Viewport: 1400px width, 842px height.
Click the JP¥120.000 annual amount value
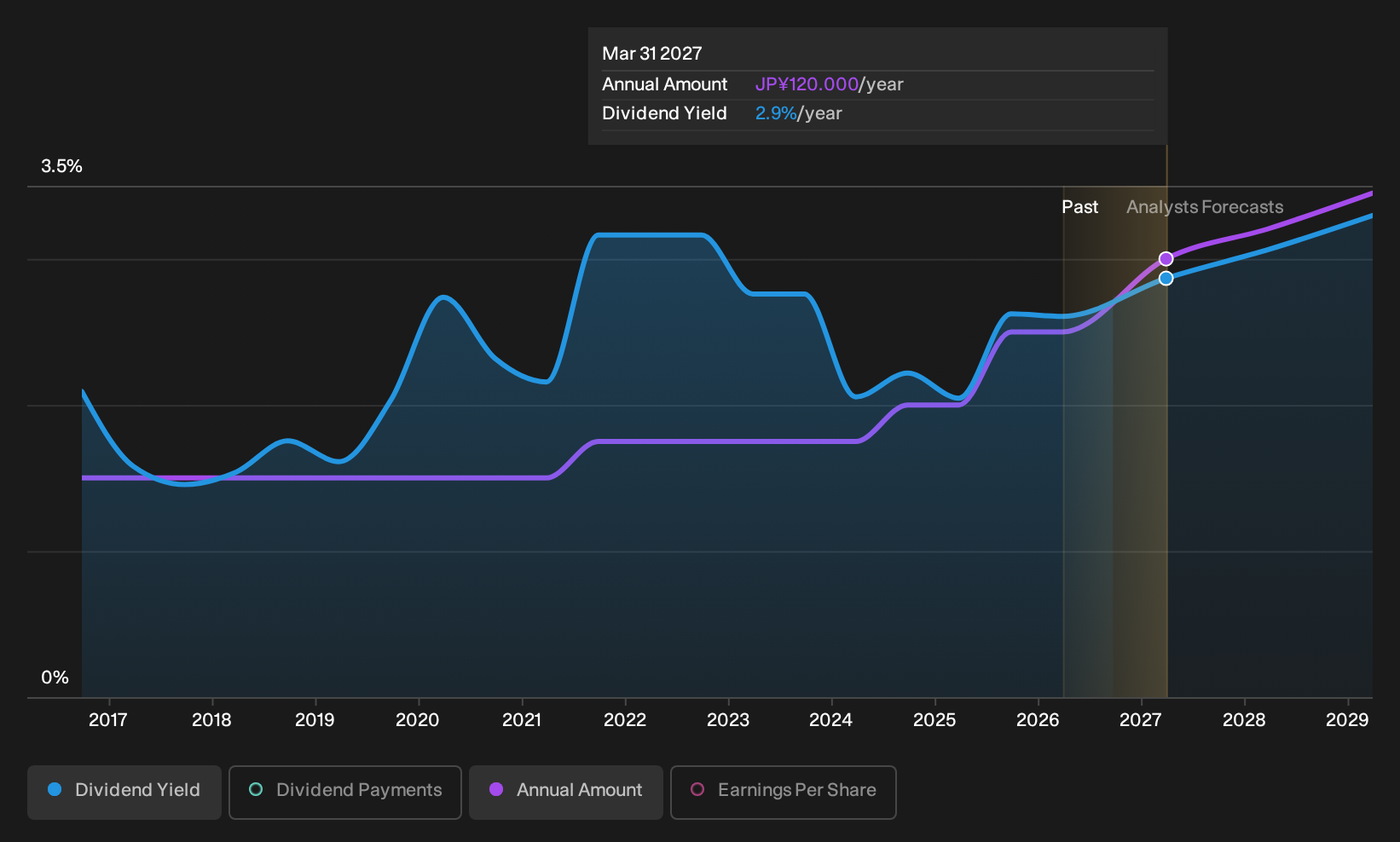click(x=807, y=84)
